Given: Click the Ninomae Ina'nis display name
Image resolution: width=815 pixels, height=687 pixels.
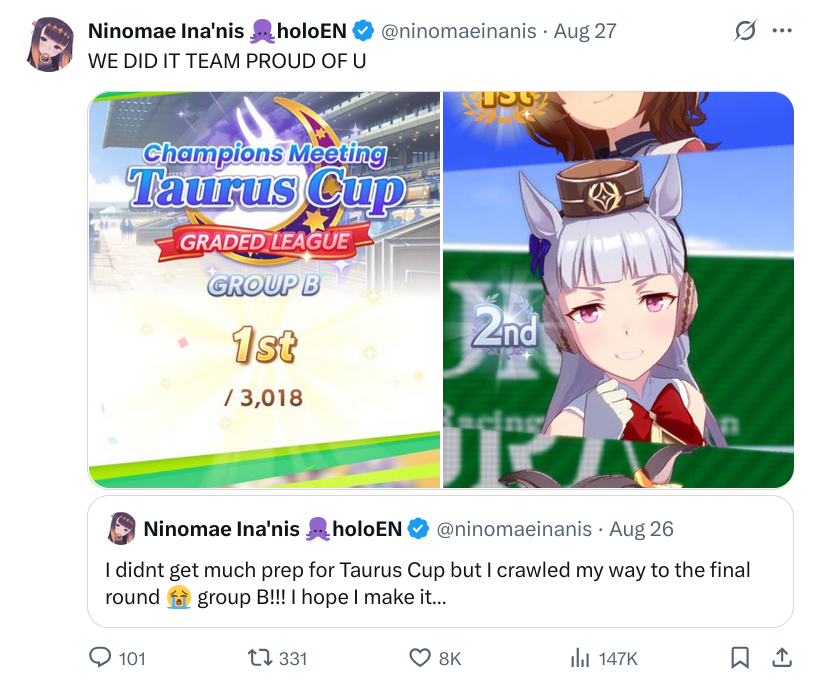Looking at the screenshot, I should 217,31.
